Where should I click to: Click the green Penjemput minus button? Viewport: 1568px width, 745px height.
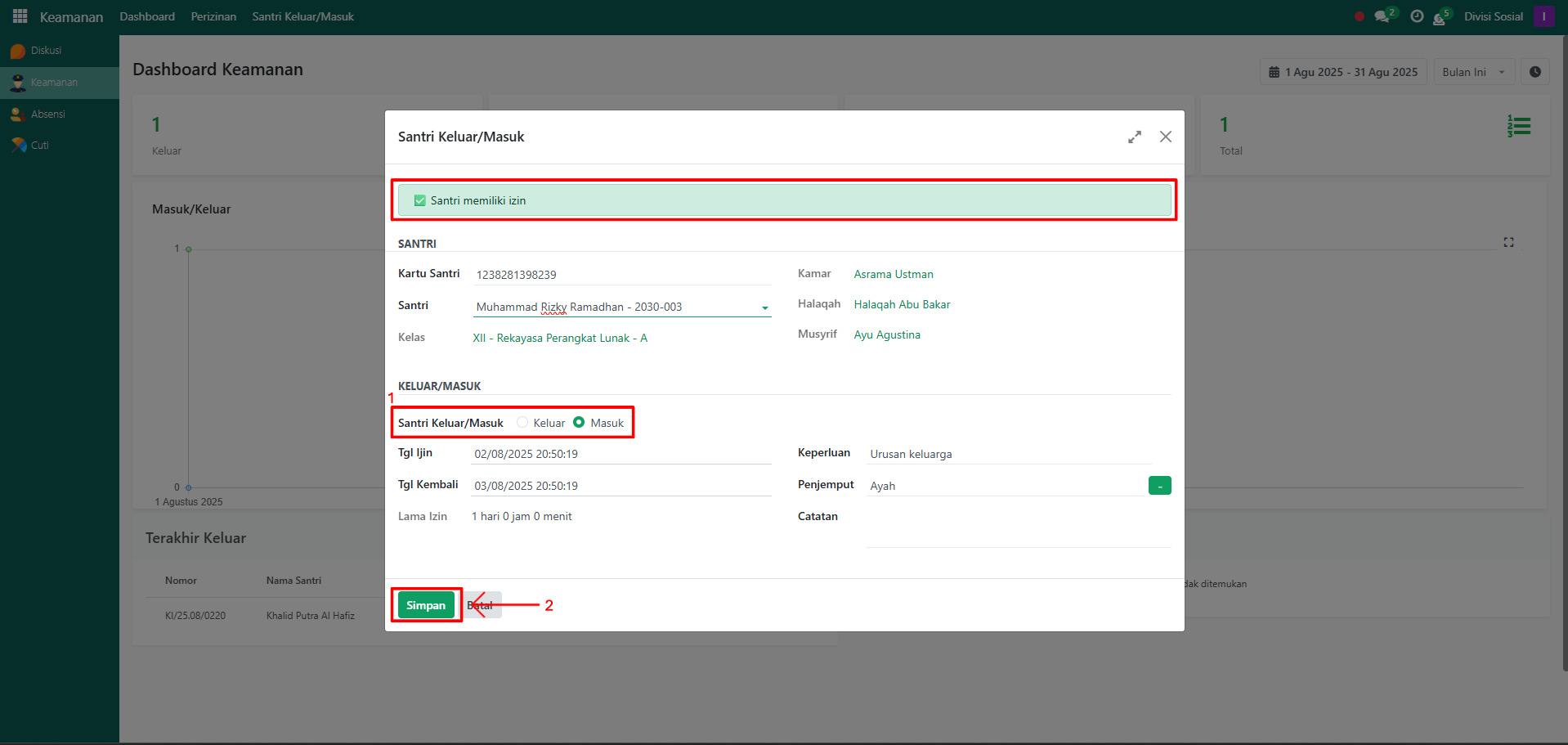coord(1159,486)
